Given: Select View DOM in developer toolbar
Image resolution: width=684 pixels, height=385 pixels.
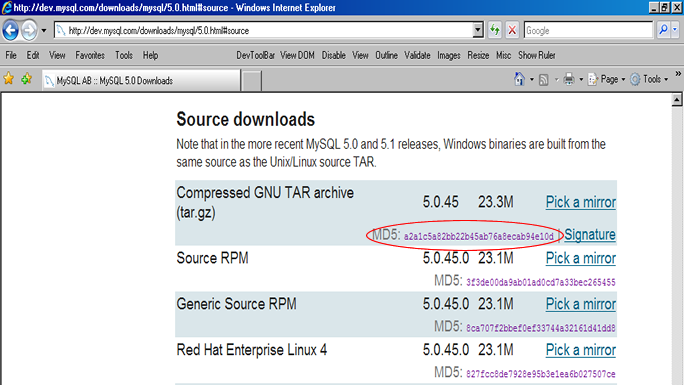Looking at the screenshot, I should (297, 55).
